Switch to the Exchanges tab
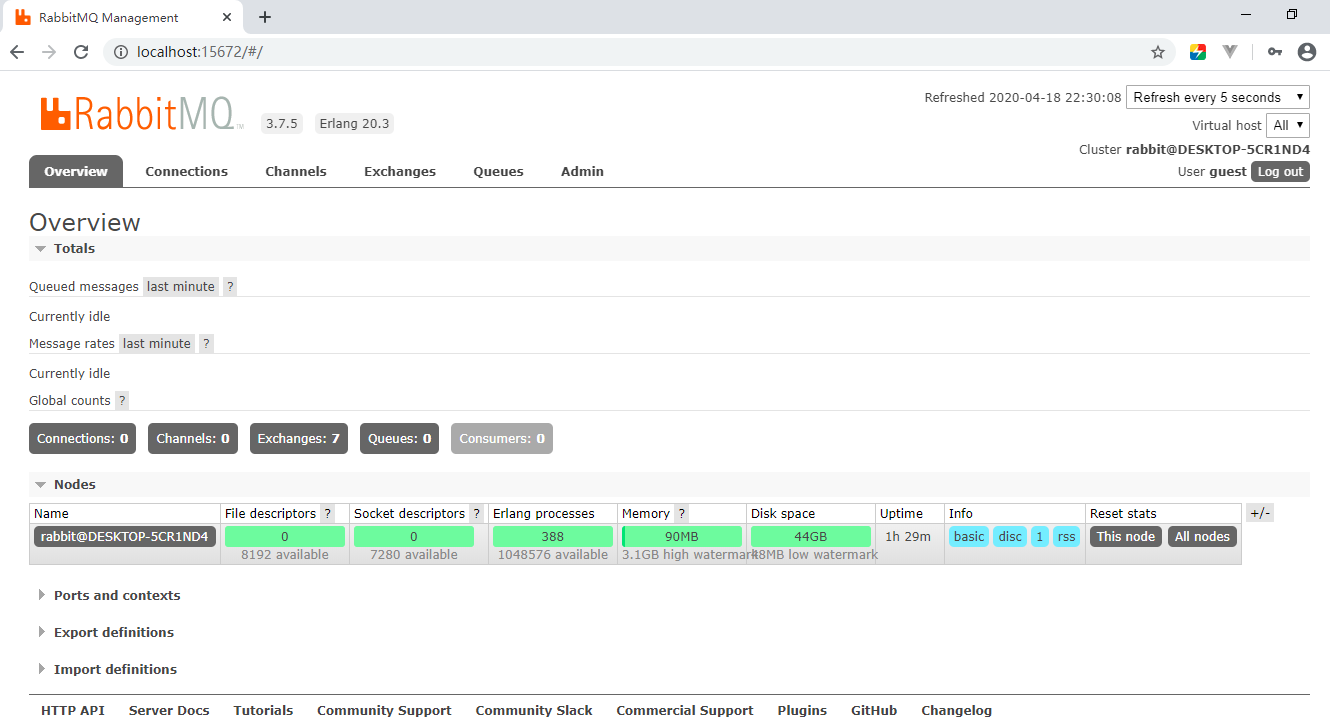 pyautogui.click(x=400, y=171)
